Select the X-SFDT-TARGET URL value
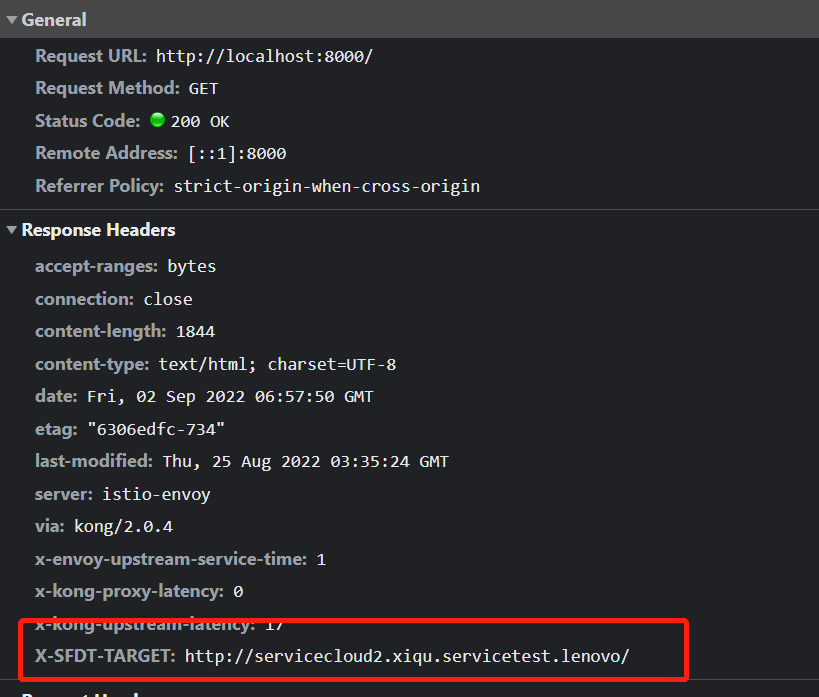This screenshot has width=819, height=697. [x=407, y=656]
